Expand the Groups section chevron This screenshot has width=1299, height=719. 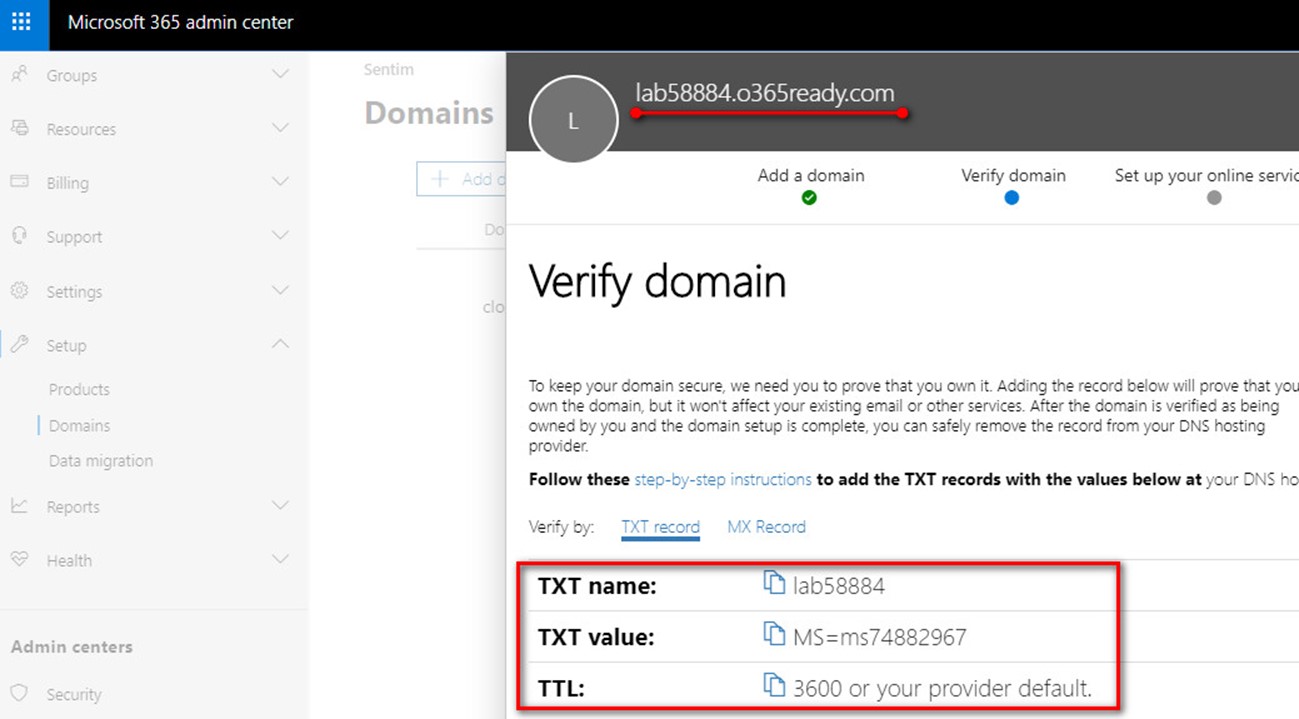tap(281, 75)
